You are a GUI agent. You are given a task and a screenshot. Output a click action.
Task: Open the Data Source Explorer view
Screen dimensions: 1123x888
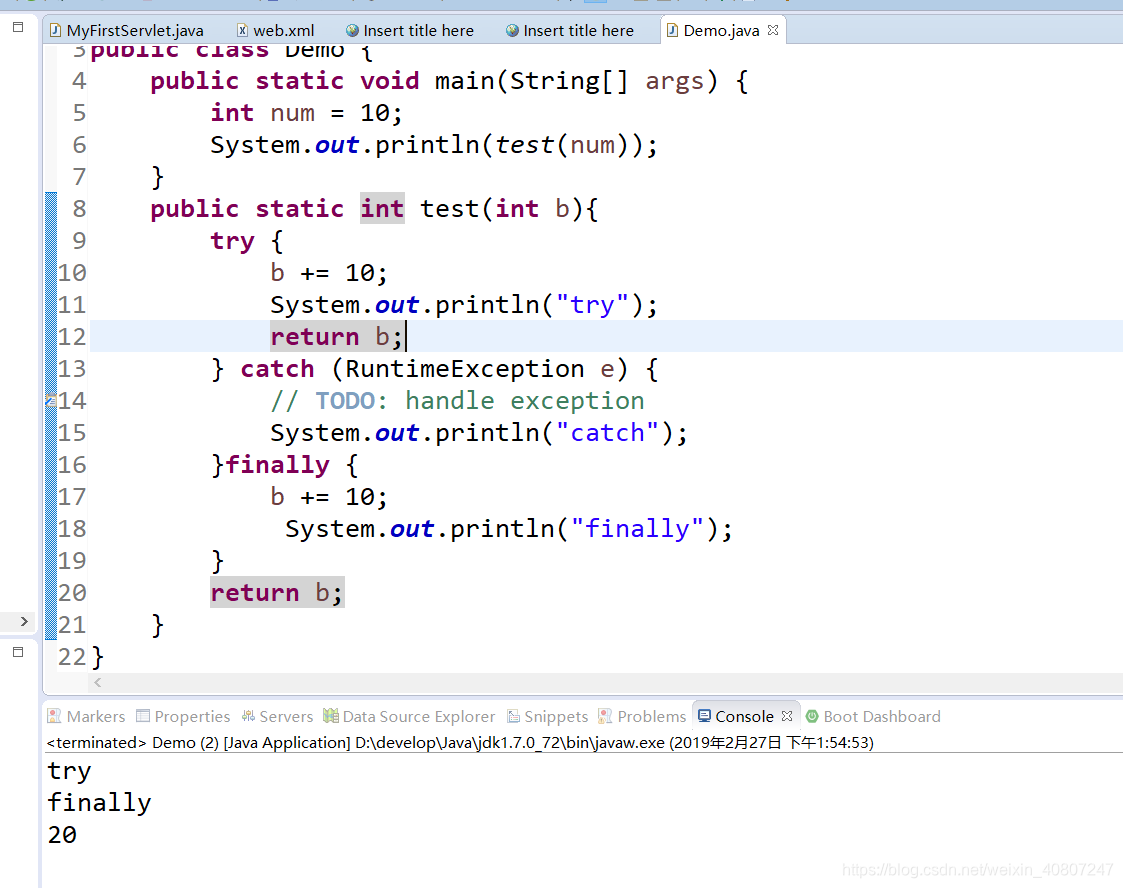[409, 716]
